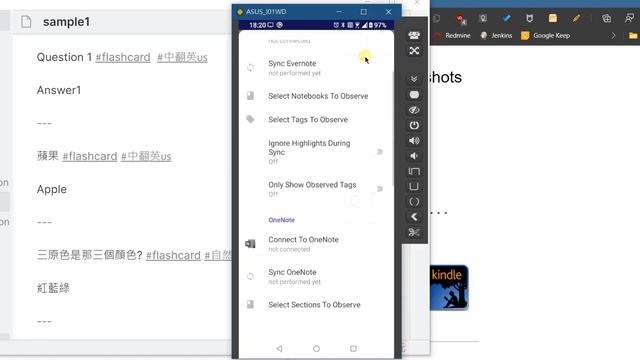Viewport: 640px width, 360px height.
Task: Tap Android home circle navigation button
Action: 316,349
